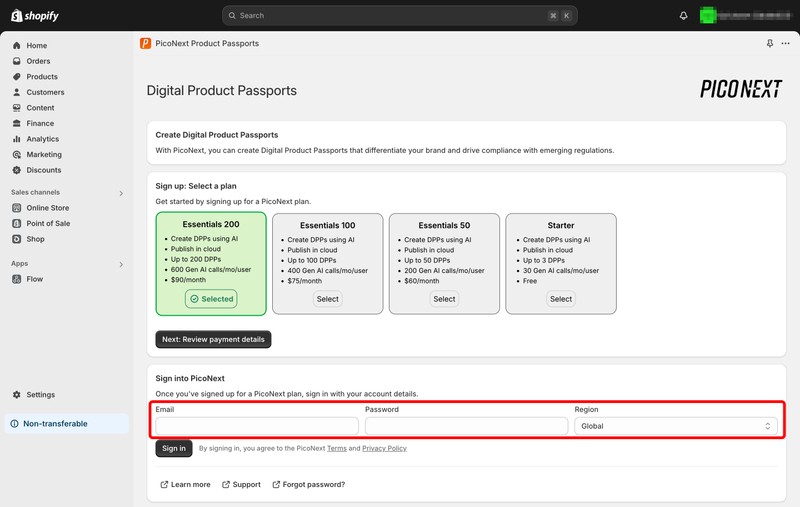Pin the PicoNext app using pin icon

(769, 44)
